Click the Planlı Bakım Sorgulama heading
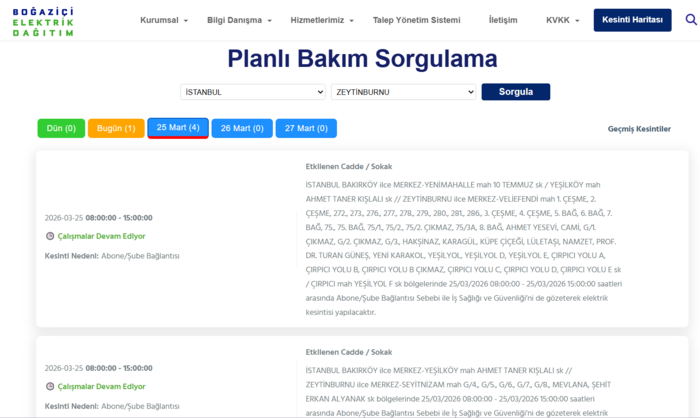This screenshot has height=418, width=700. click(362, 59)
